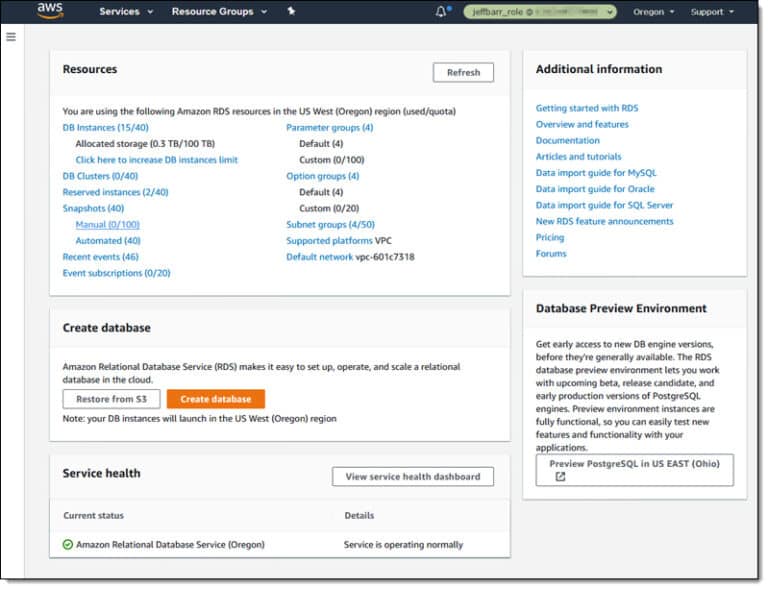Screen dimensions: 768x589
Task: Click Details column header
Action: 359,515
